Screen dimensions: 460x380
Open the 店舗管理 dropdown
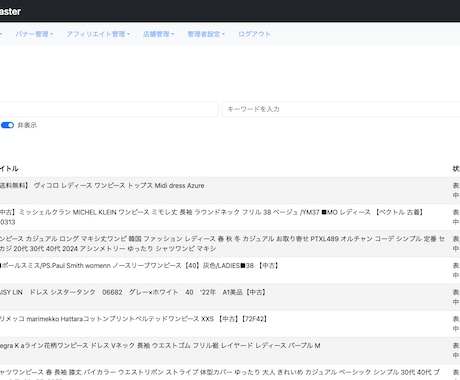[x=158, y=34]
